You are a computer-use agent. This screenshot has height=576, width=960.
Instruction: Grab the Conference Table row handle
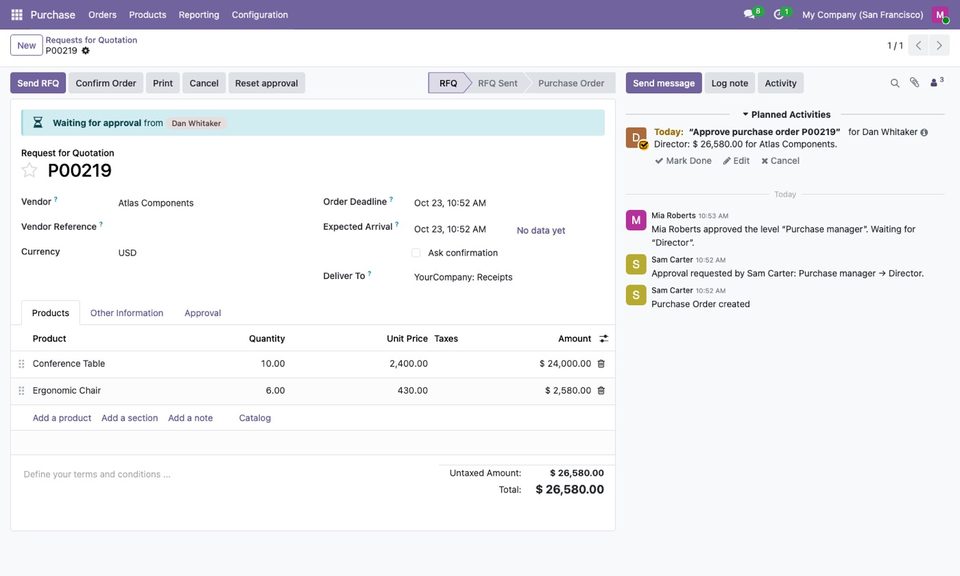tap(21, 364)
